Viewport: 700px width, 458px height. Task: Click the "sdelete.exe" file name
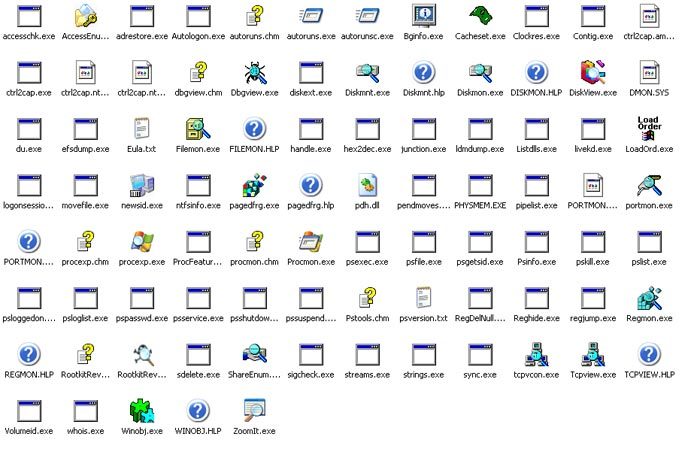198,375
